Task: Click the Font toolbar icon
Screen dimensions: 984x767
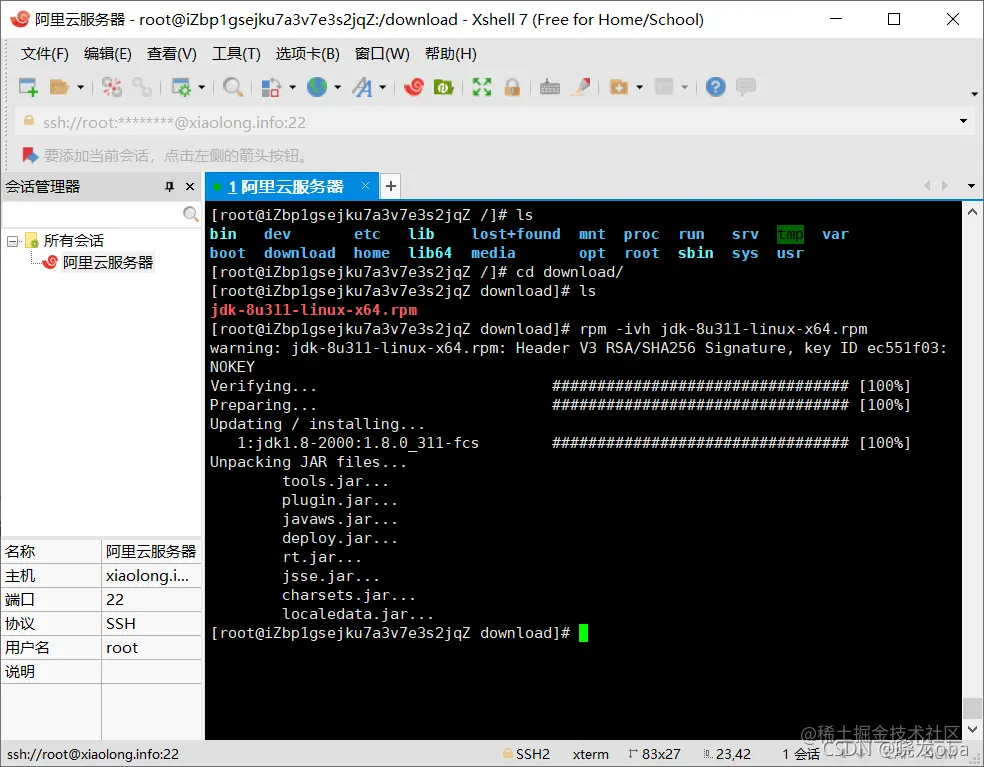Action: click(x=362, y=87)
